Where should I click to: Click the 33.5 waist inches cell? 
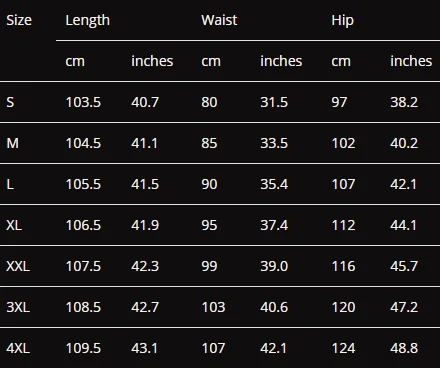[274, 143]
